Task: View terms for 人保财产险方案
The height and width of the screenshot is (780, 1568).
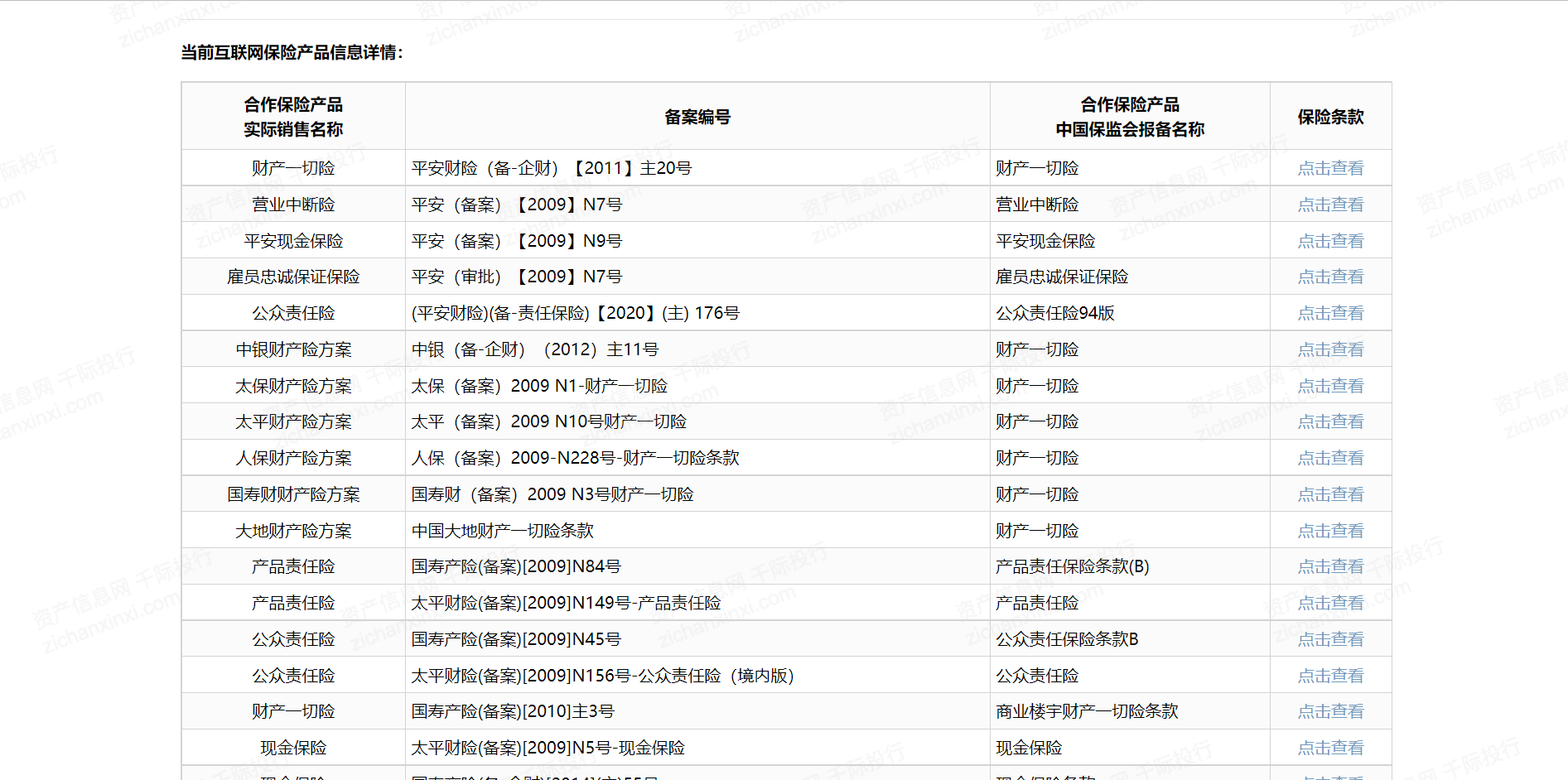Action: pos(1330,458)
